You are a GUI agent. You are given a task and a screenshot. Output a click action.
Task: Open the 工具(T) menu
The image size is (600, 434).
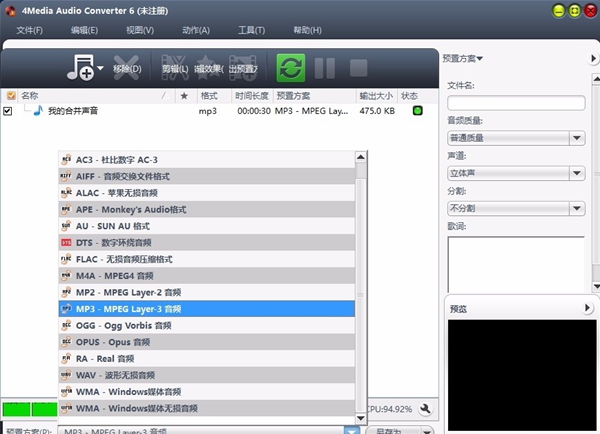tap(251, 30)
